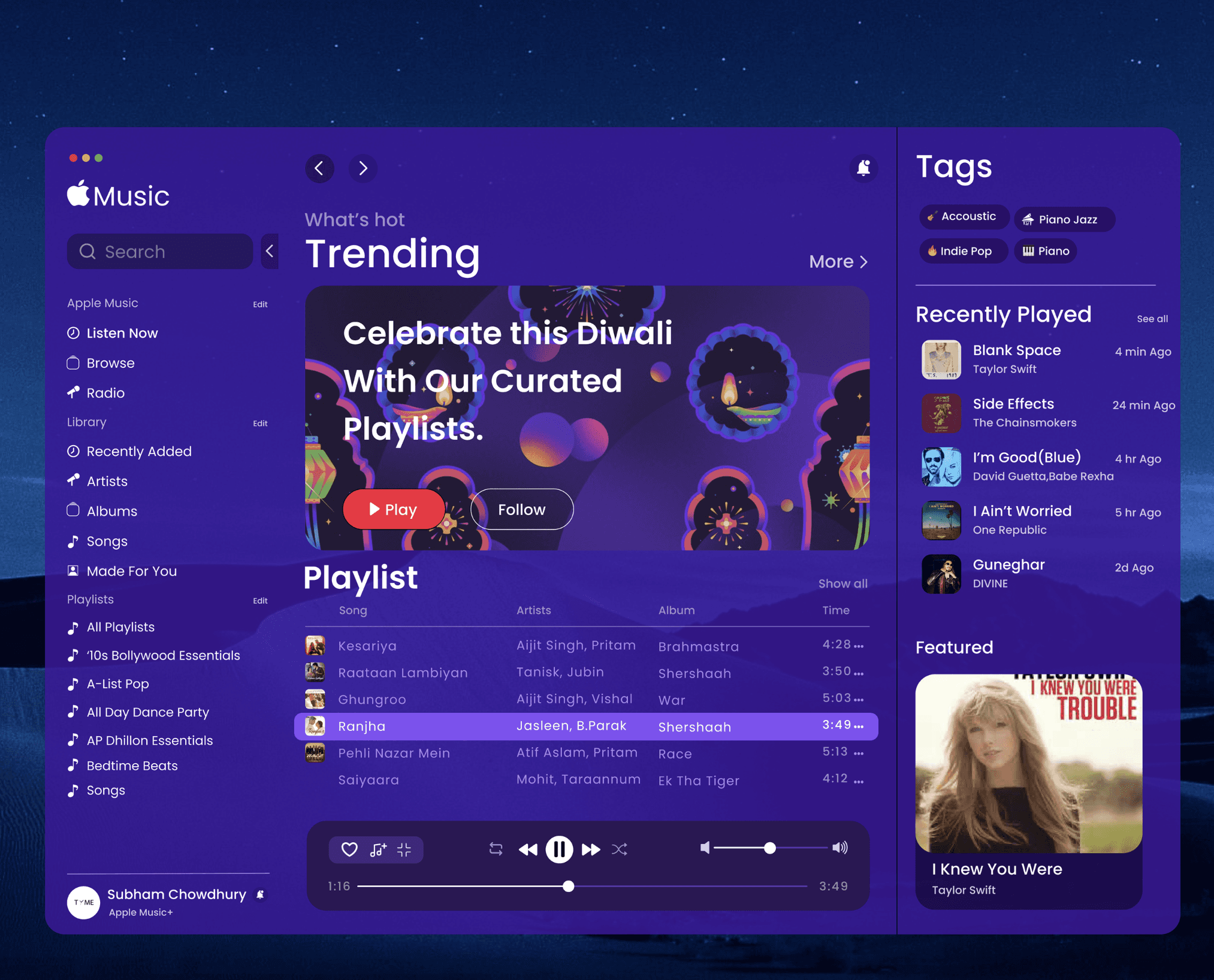Collapse the sidebar with the chevron button
This screenshot has width=1214, height=980.
tap(270, 251)
